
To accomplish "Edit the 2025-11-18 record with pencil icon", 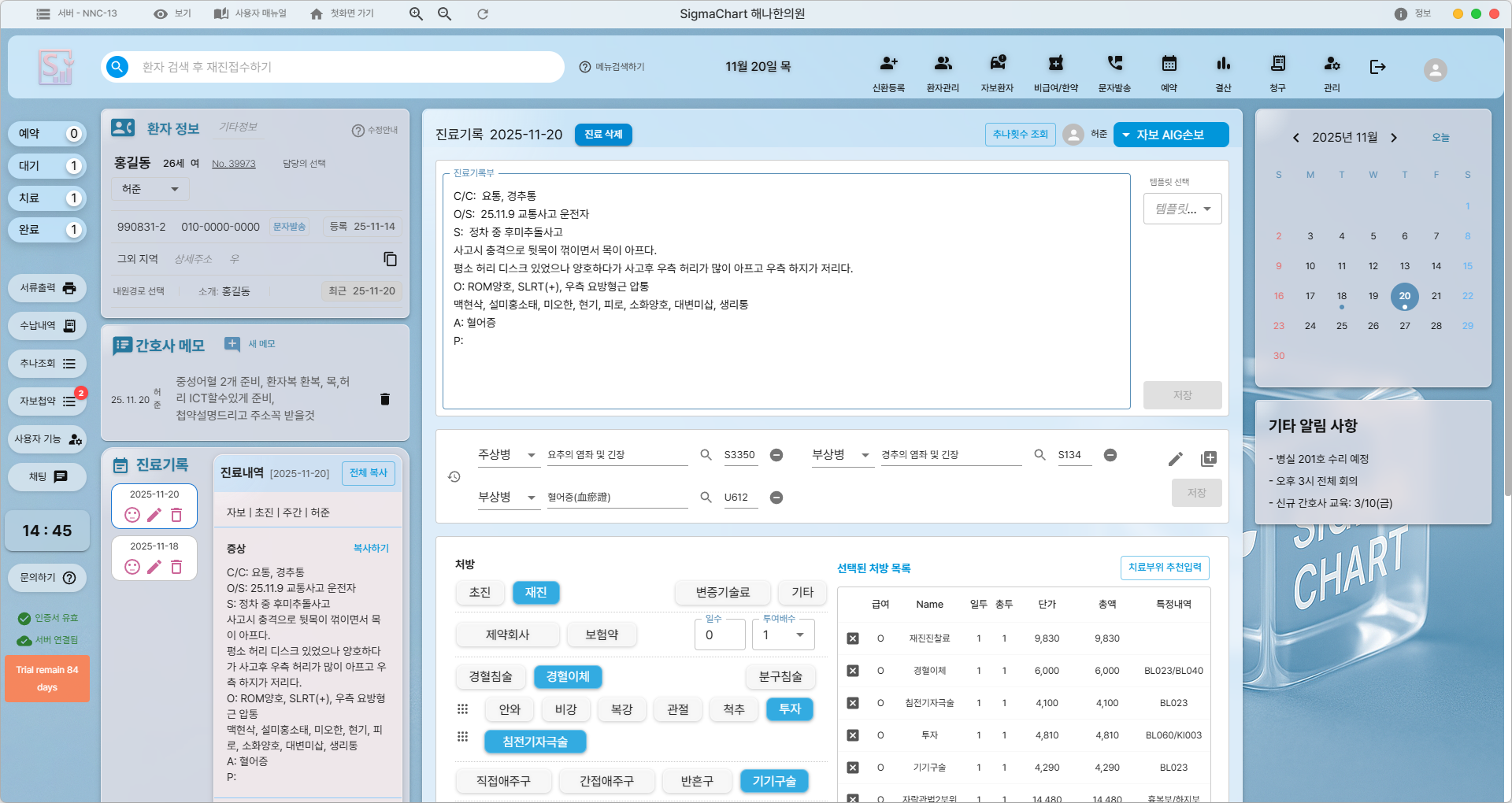I will click(154, 567).
